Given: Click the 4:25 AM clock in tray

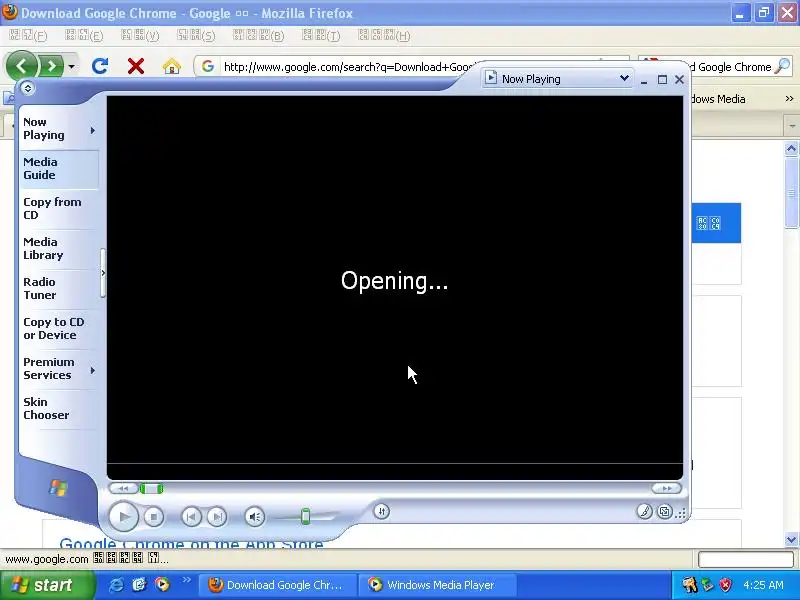Looking at the screenshot, I should coord(763,585).
